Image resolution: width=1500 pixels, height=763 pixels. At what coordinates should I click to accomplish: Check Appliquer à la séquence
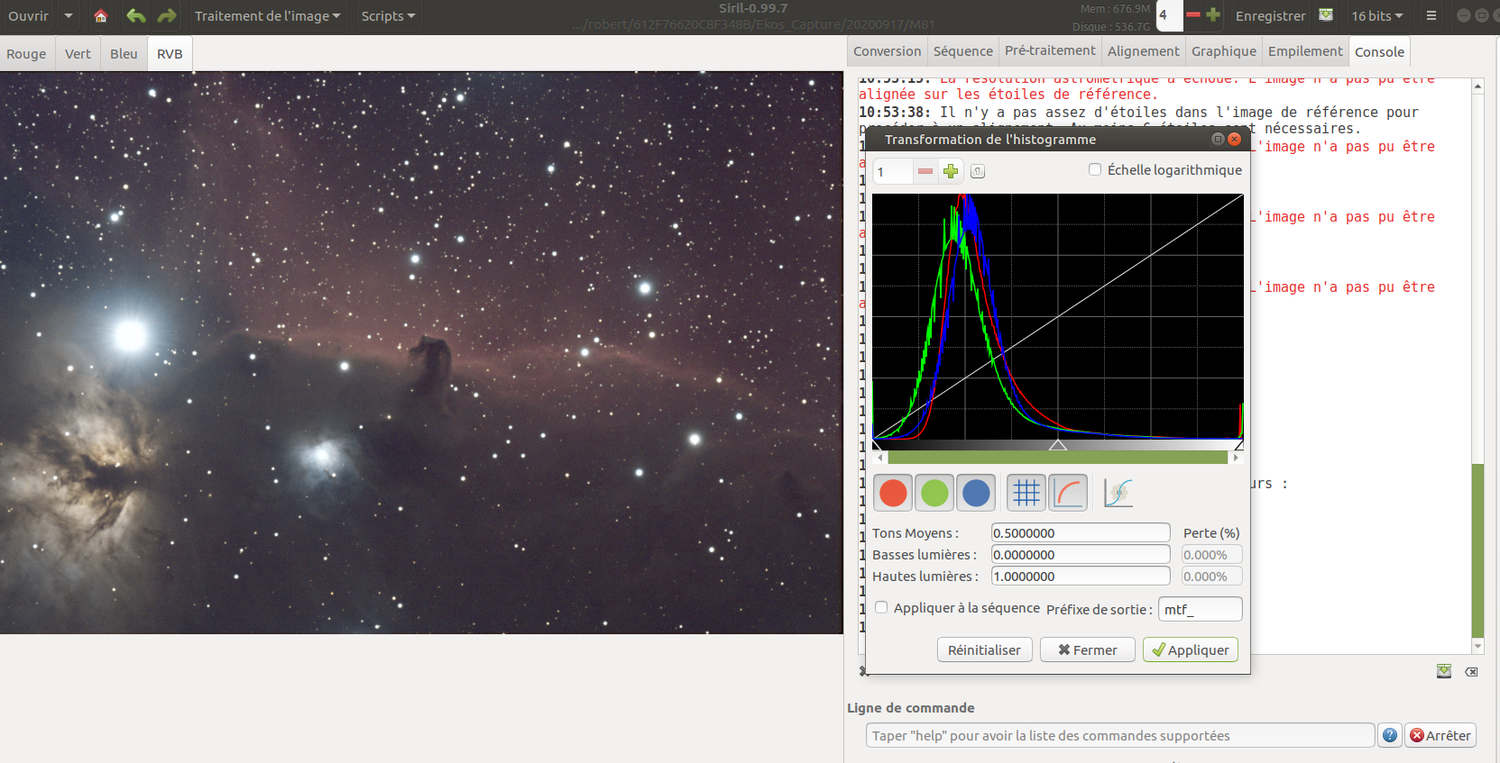(x=881, y=607)
